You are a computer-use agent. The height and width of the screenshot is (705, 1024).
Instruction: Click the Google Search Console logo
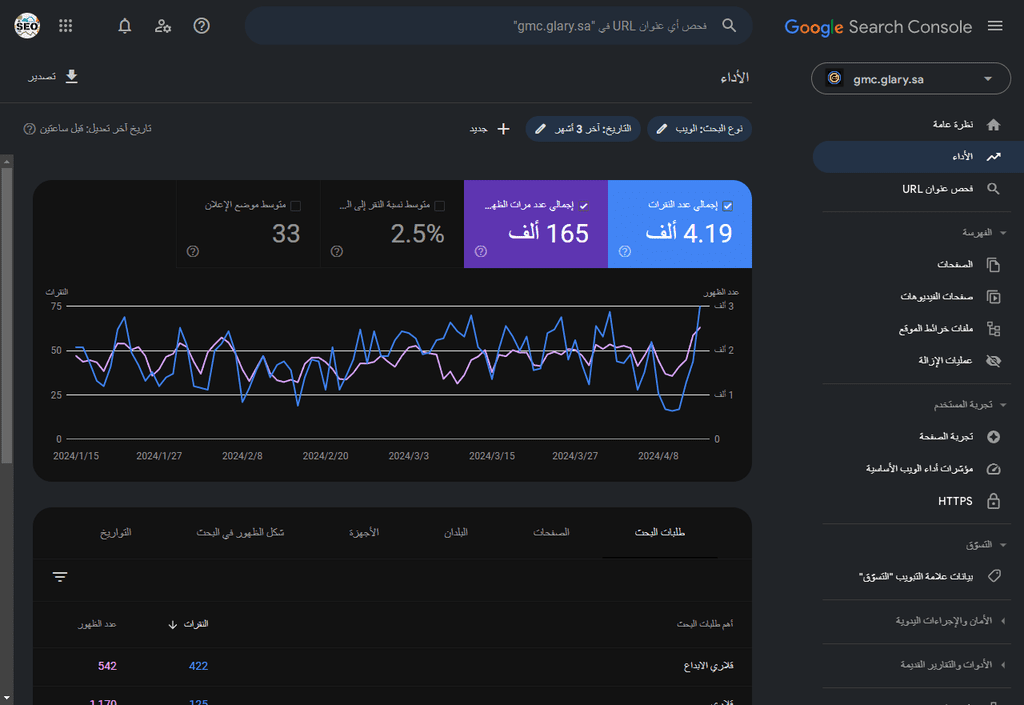coord(878,27)
